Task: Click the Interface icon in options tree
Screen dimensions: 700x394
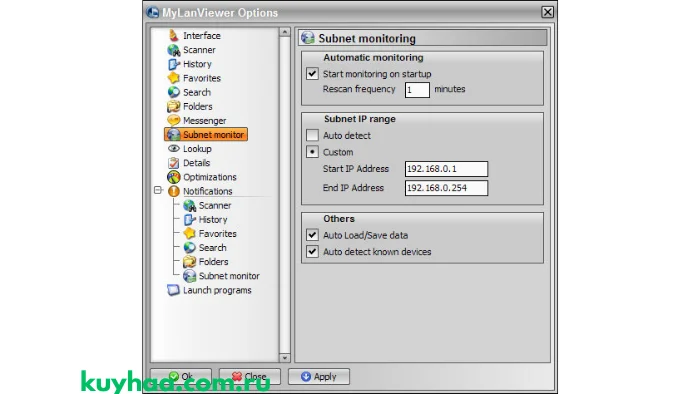Action: click(173, 35)
